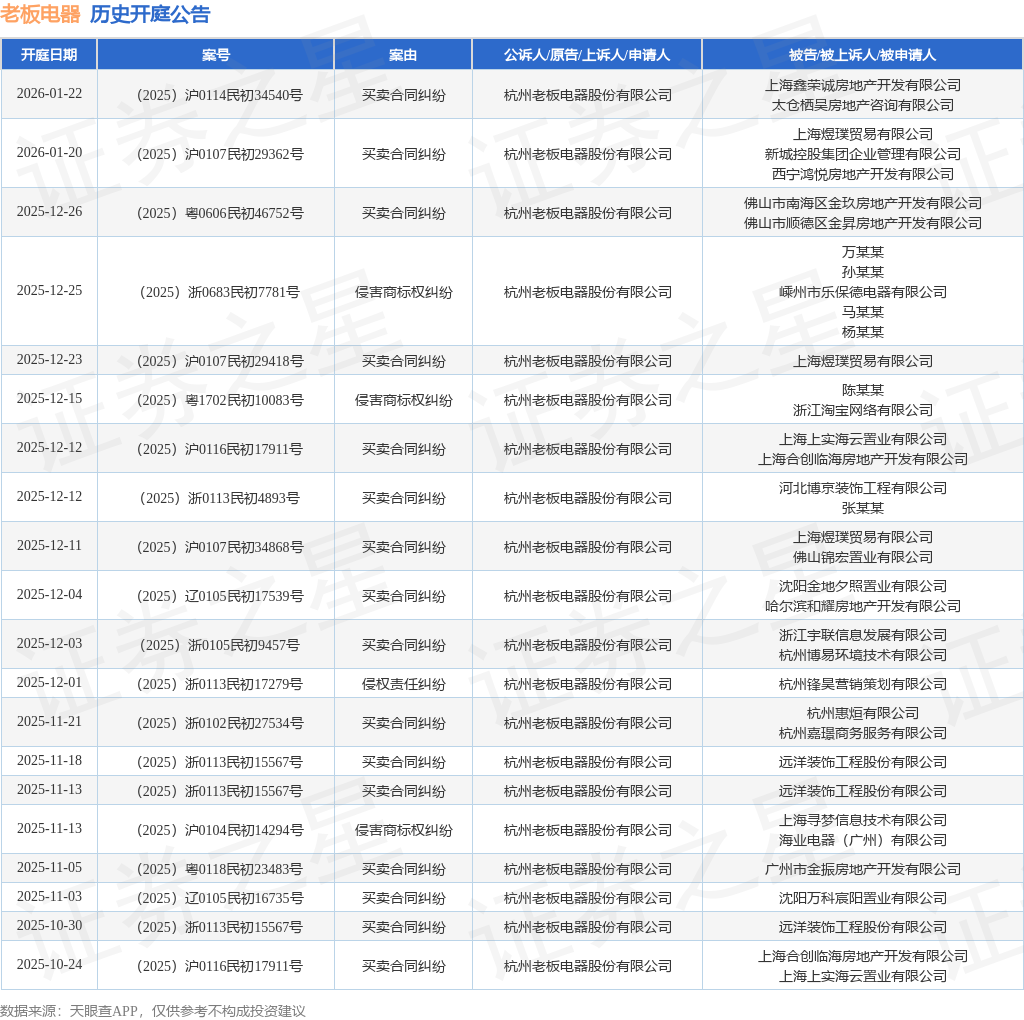Click the 案号 column header
This screenshot has height=1020, width=1024.
pyautogui.click(x=216, y=55)
